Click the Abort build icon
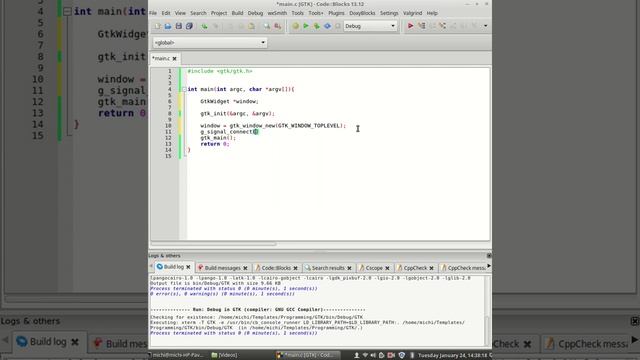 pyautogui.click(x=338, y=26)
